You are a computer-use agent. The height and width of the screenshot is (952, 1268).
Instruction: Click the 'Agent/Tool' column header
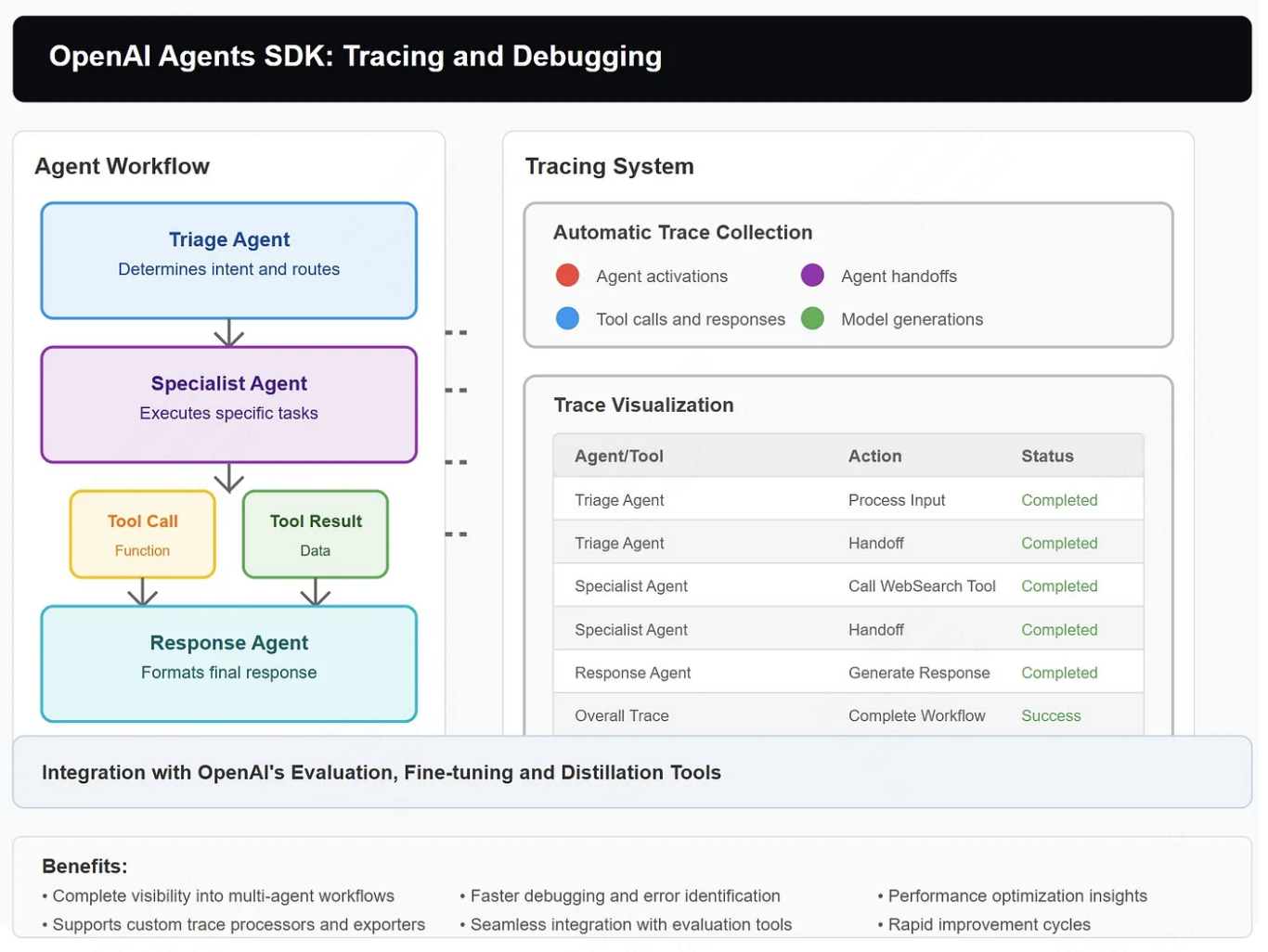(618, 456)
